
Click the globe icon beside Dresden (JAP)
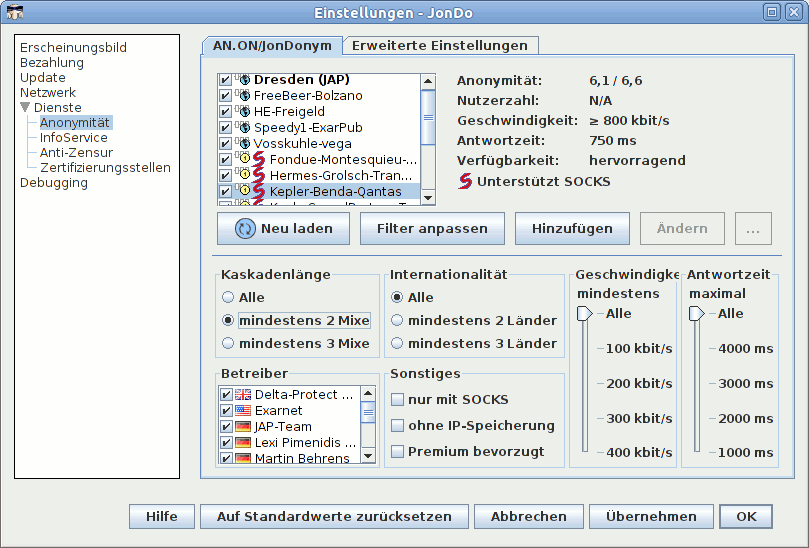245,79
